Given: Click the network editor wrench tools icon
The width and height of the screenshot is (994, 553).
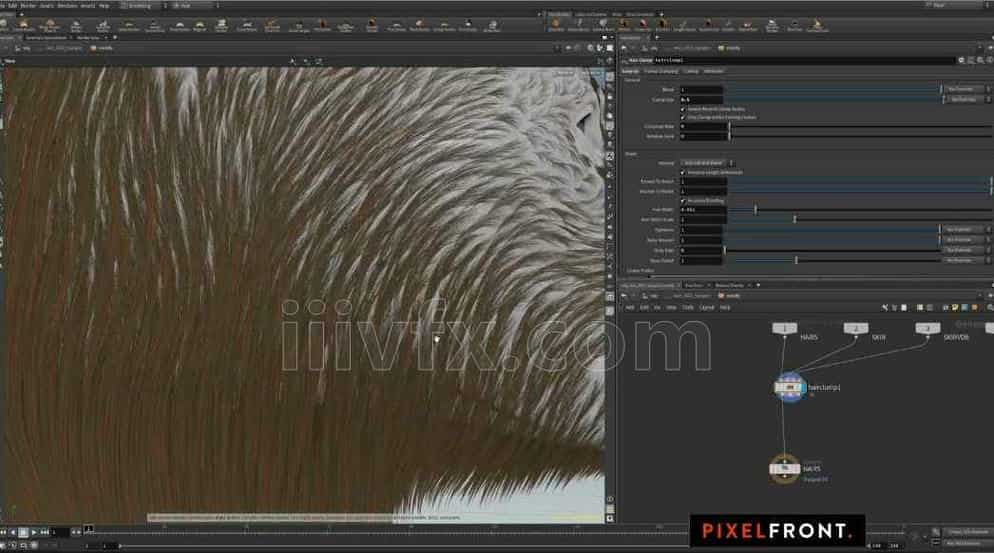Looking at the screenshot, I should click(885, 308).
